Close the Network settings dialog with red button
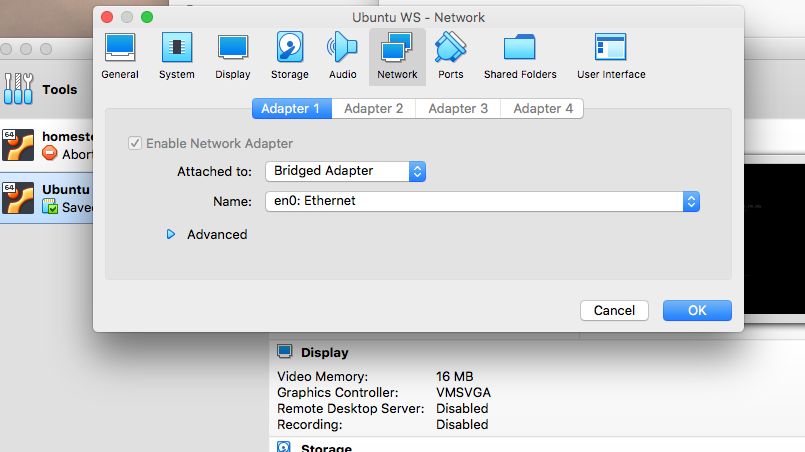Image resolution: width=805 pixels, height=452 pixels. tap(107, 17)
